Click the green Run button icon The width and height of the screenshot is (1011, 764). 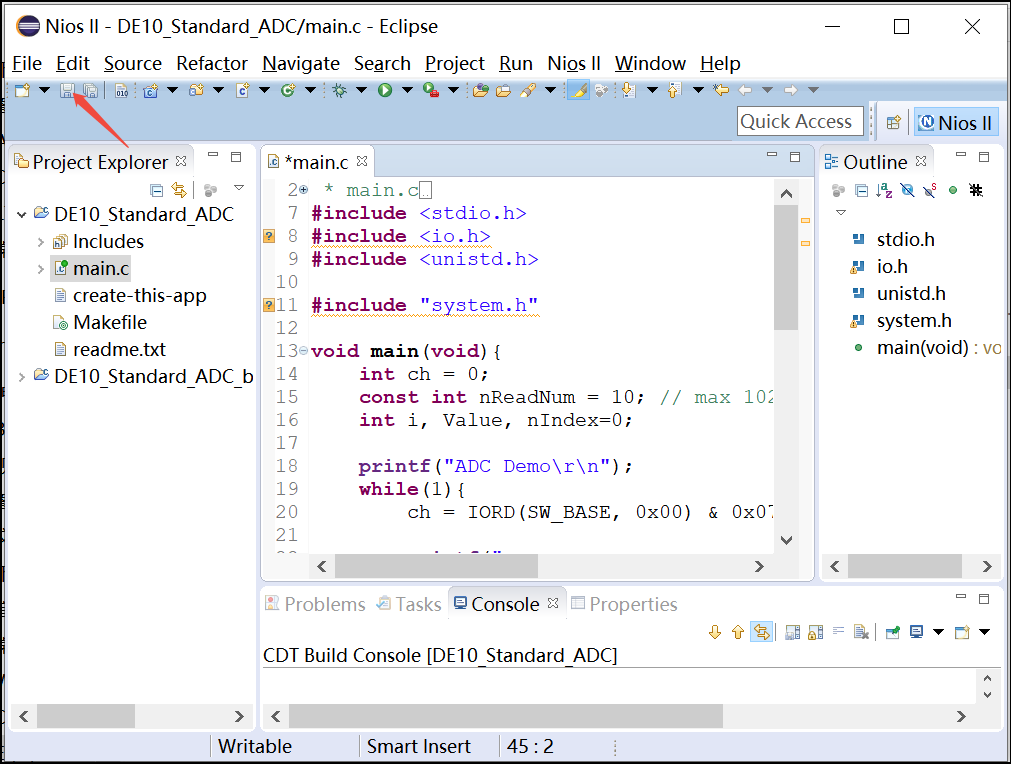385,90
